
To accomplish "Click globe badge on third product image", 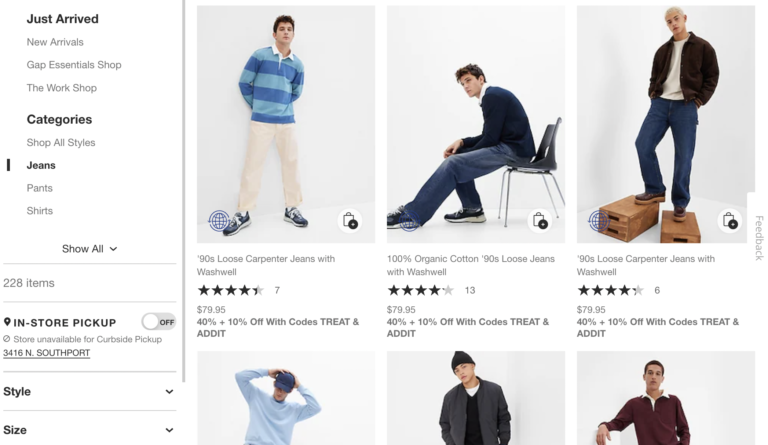I will point(599,221).
